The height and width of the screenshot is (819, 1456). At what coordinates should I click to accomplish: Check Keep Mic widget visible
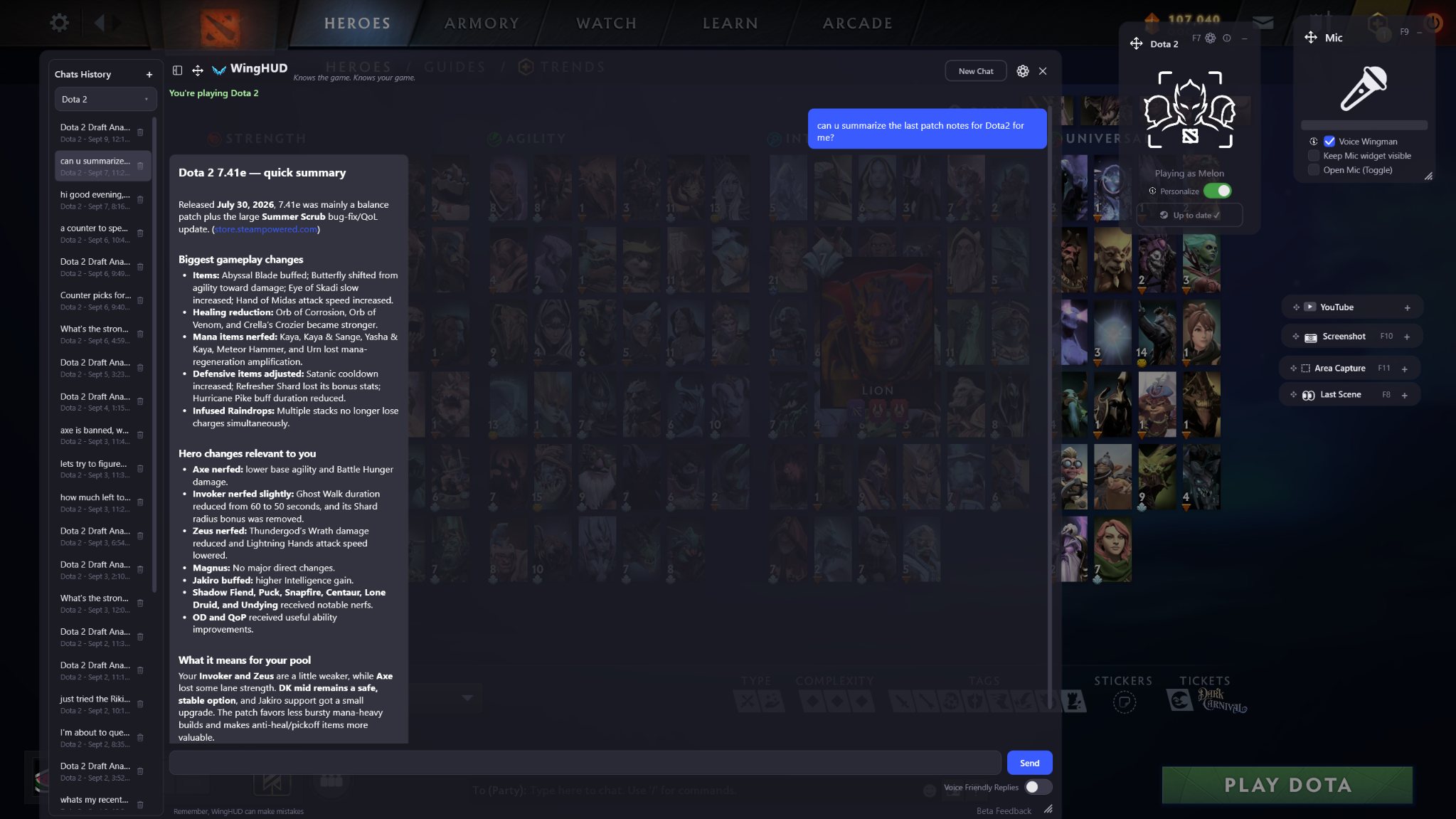(1314, 155)
